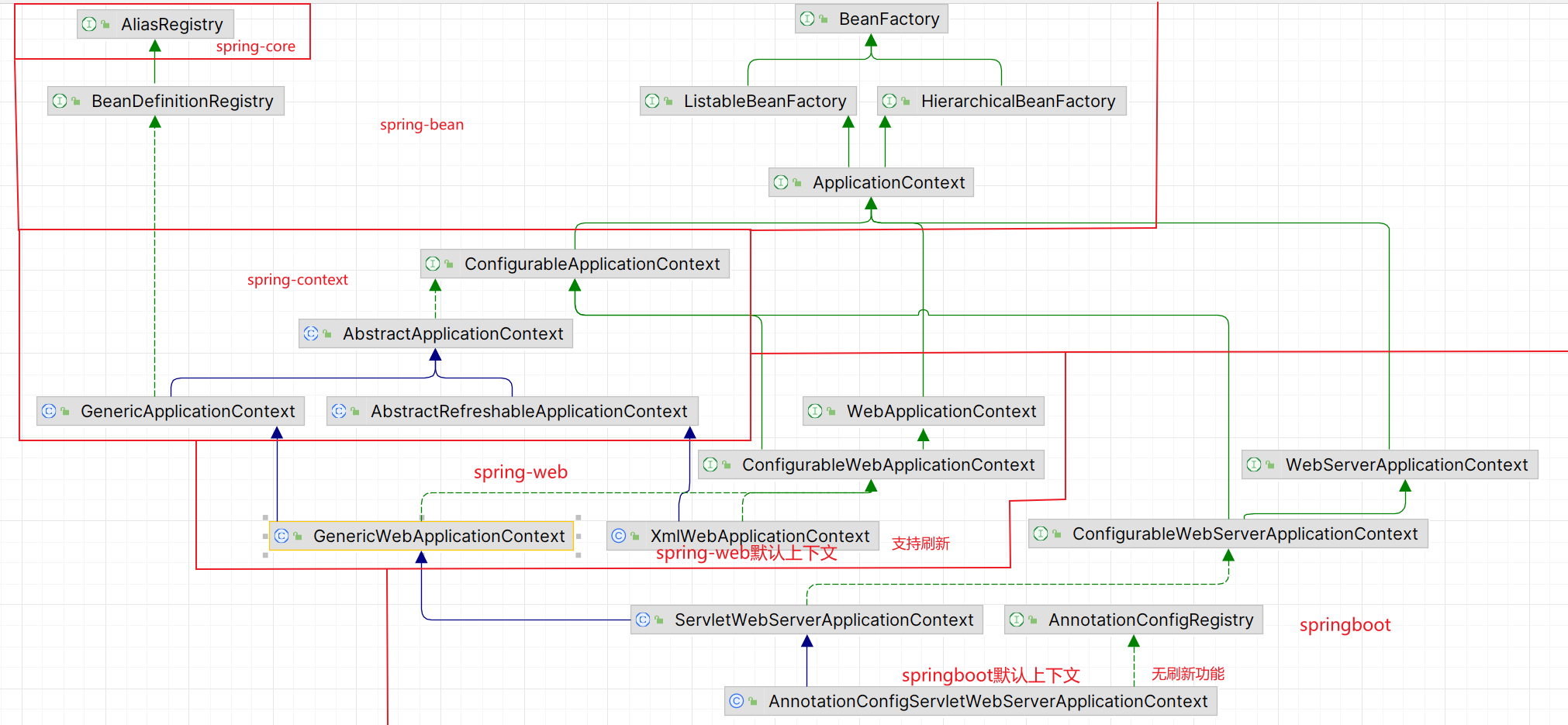
Task: Select the highlighted GenericWebApplicationContext node label
Action: [439, 537]
